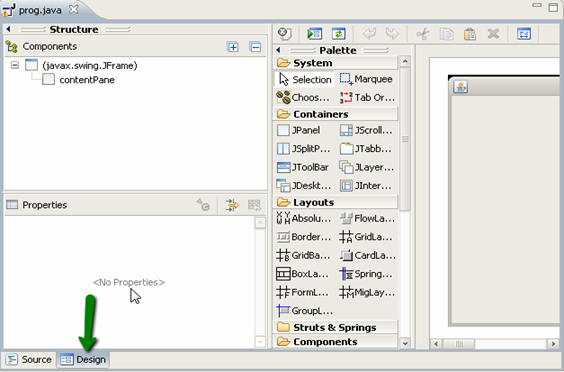The height and width of the screenshot is (372, 564).
Task: Select the JPanel container icon
Action: coord(283,130)
